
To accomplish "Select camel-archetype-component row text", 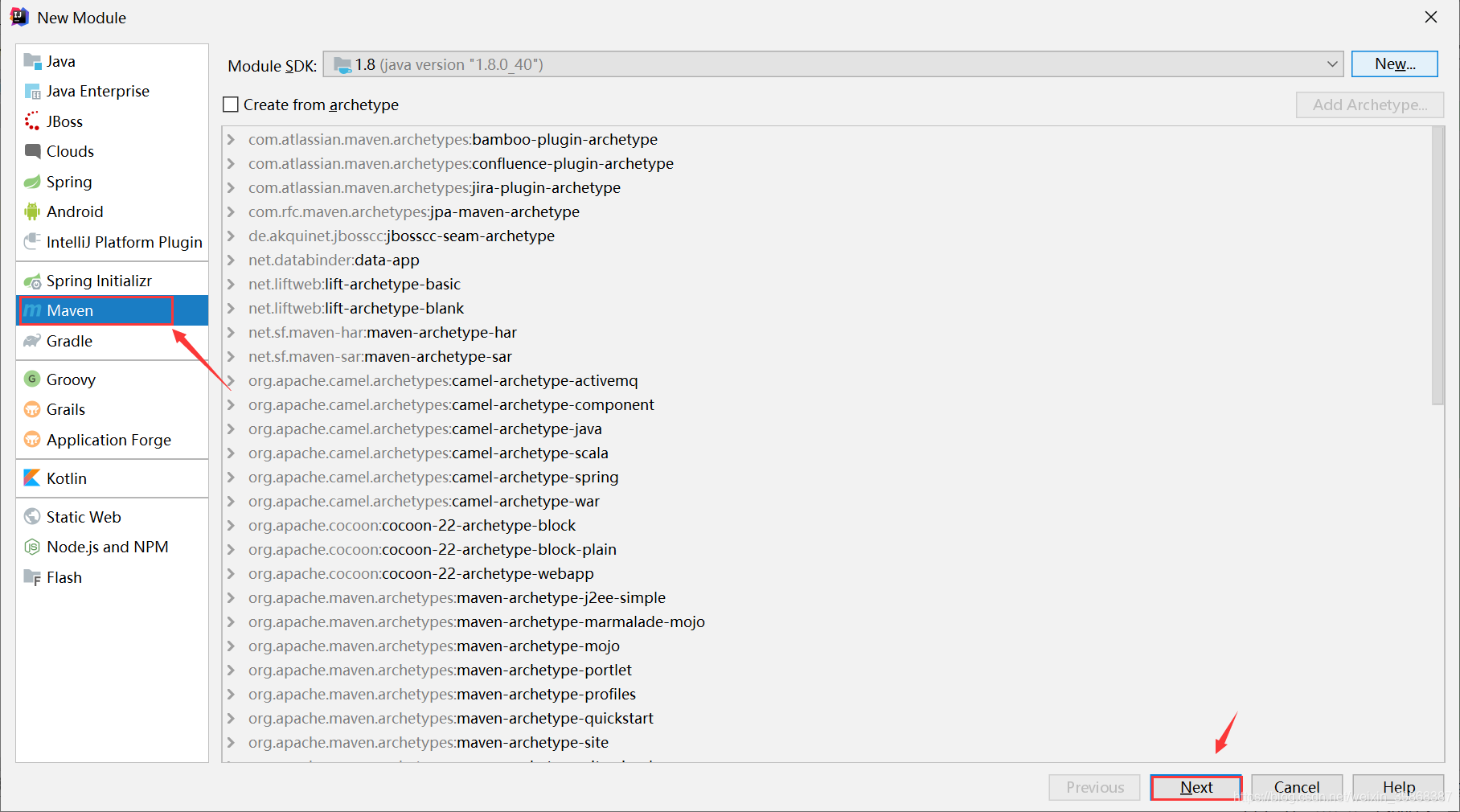I will [x=451, y=404].
